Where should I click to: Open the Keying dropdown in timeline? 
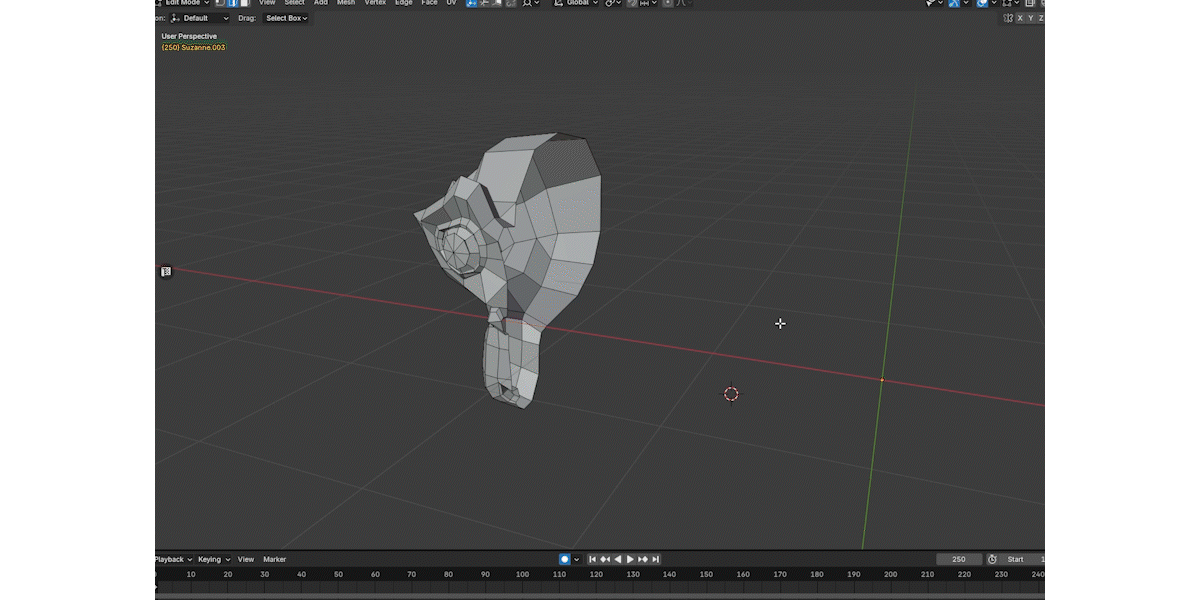coord(213,559)
